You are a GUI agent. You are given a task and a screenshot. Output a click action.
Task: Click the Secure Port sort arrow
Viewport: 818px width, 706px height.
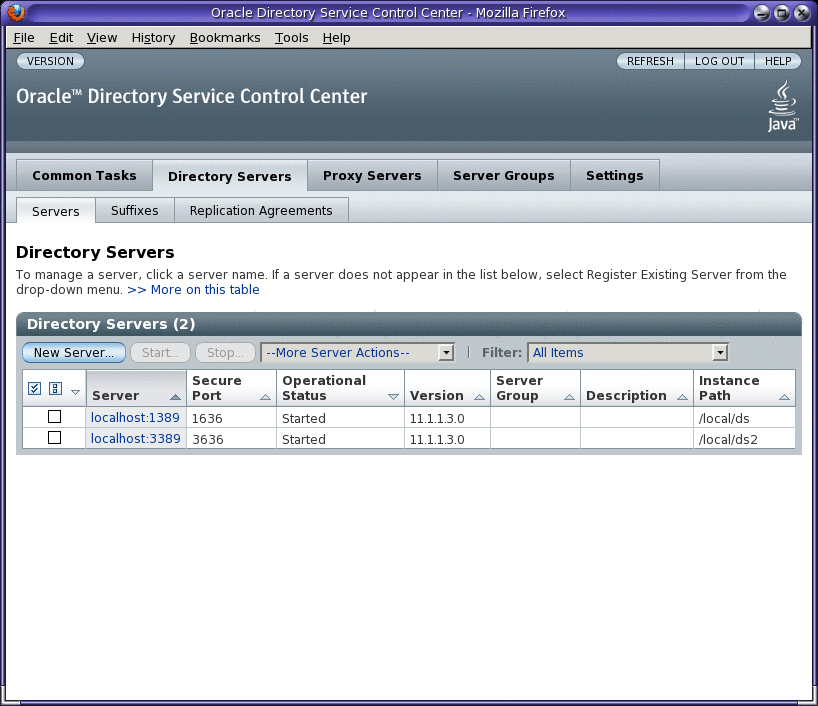(266, 397)
